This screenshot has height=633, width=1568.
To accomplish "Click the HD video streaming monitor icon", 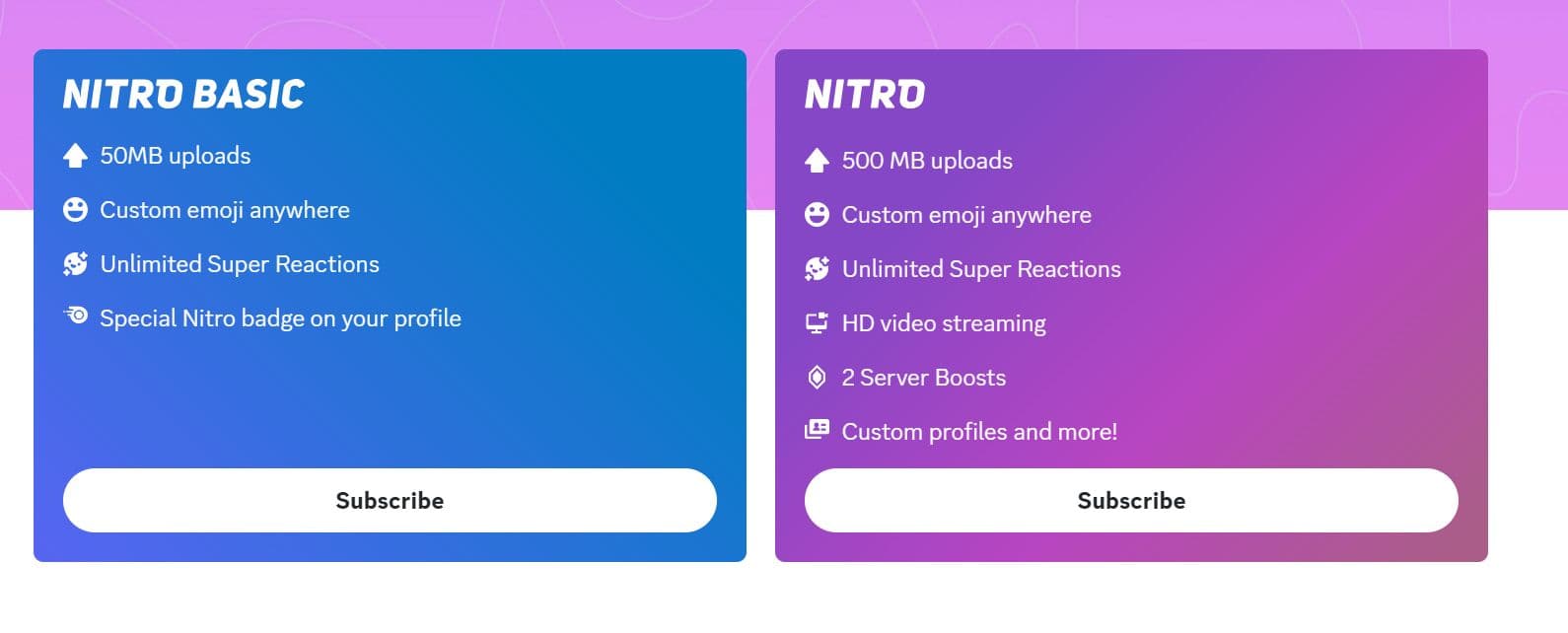I will click(x=817, y=323).
